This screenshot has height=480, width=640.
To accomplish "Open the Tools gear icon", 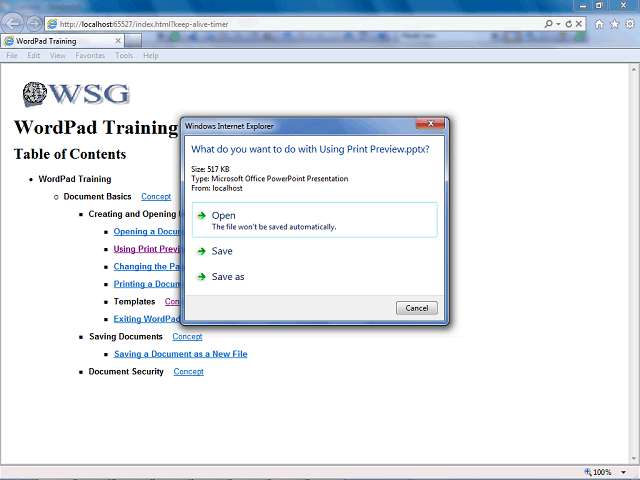I will [630, 24].
